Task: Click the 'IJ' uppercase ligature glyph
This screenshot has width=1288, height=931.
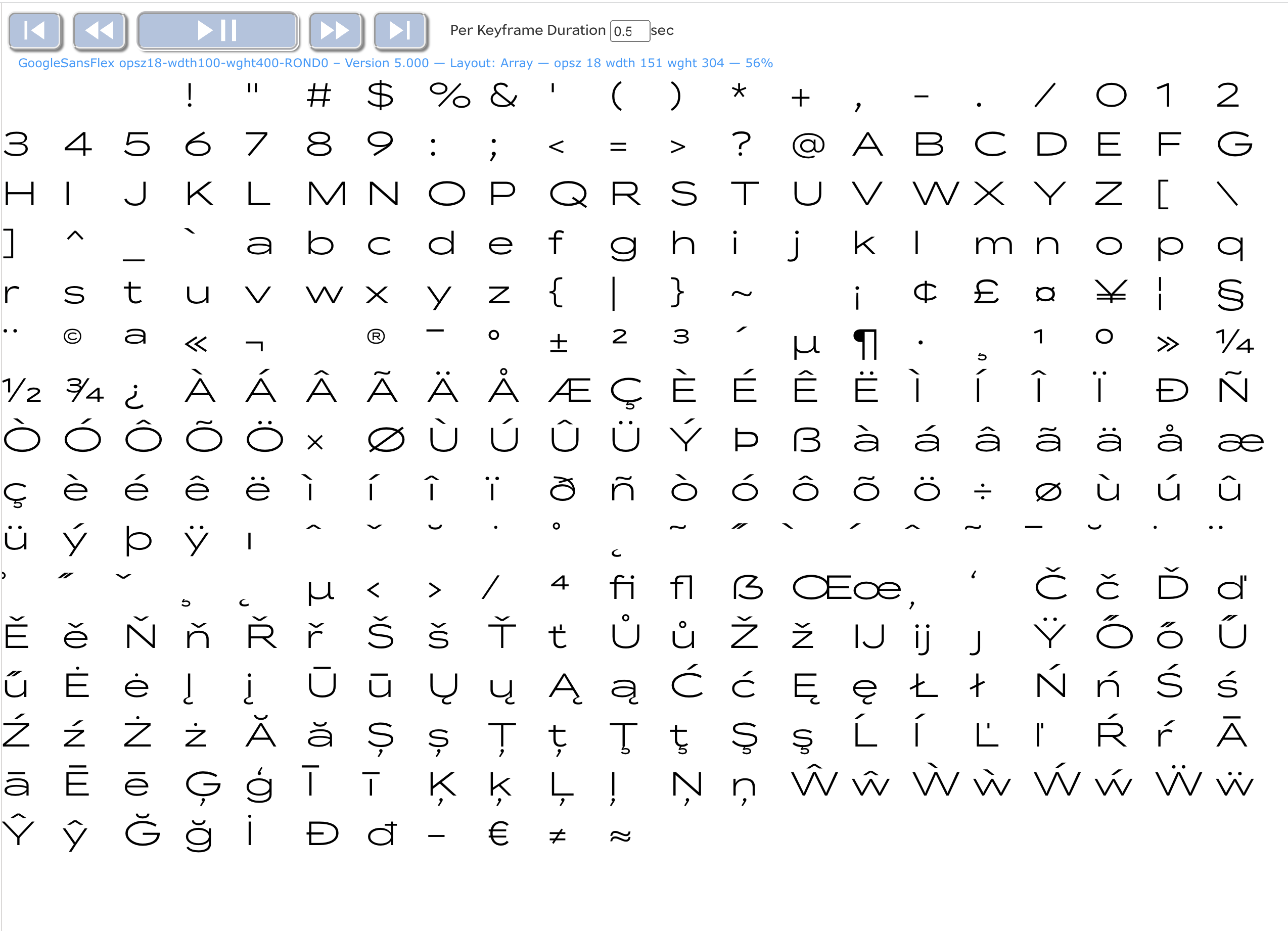Action: 869,636
